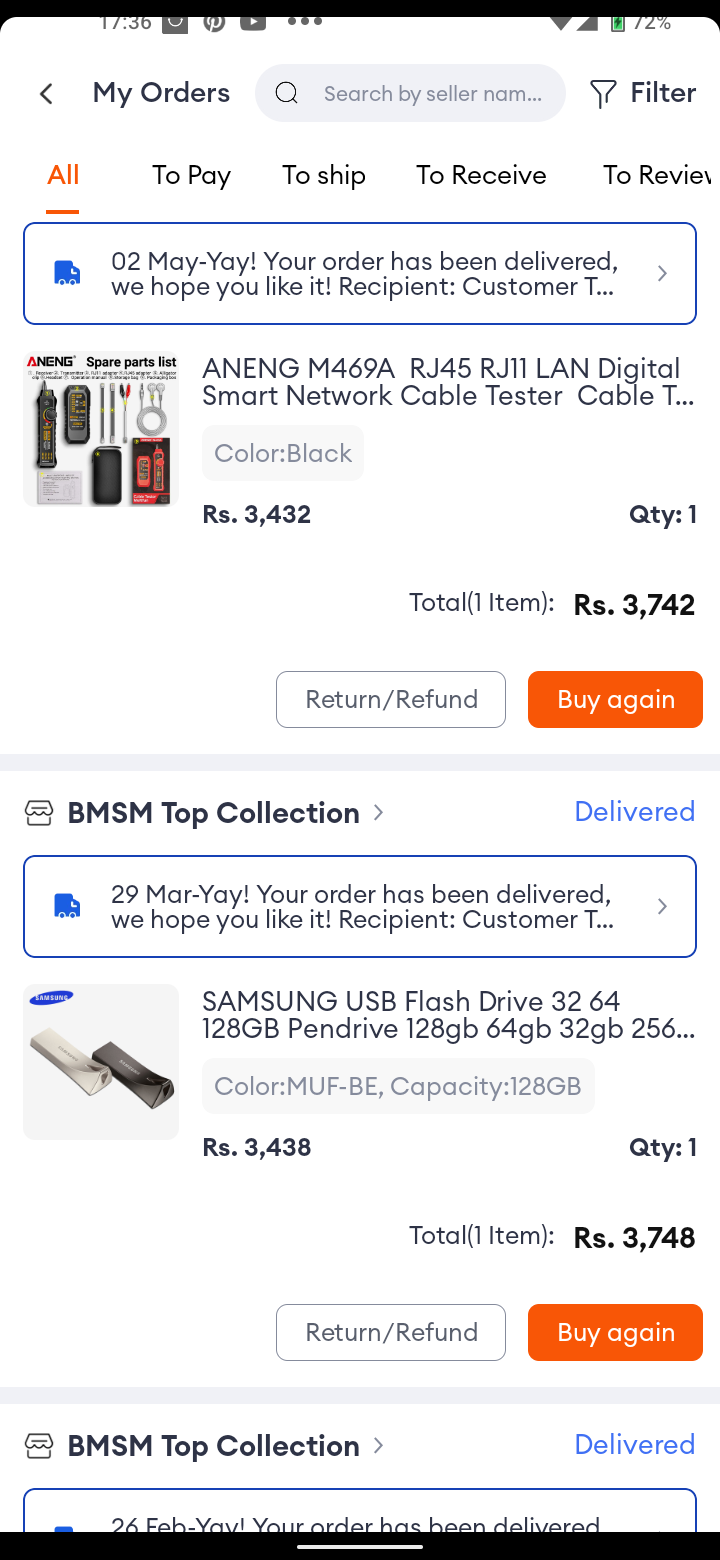Tap the back arrow icon
The image size is (720, 1560).
46,94
